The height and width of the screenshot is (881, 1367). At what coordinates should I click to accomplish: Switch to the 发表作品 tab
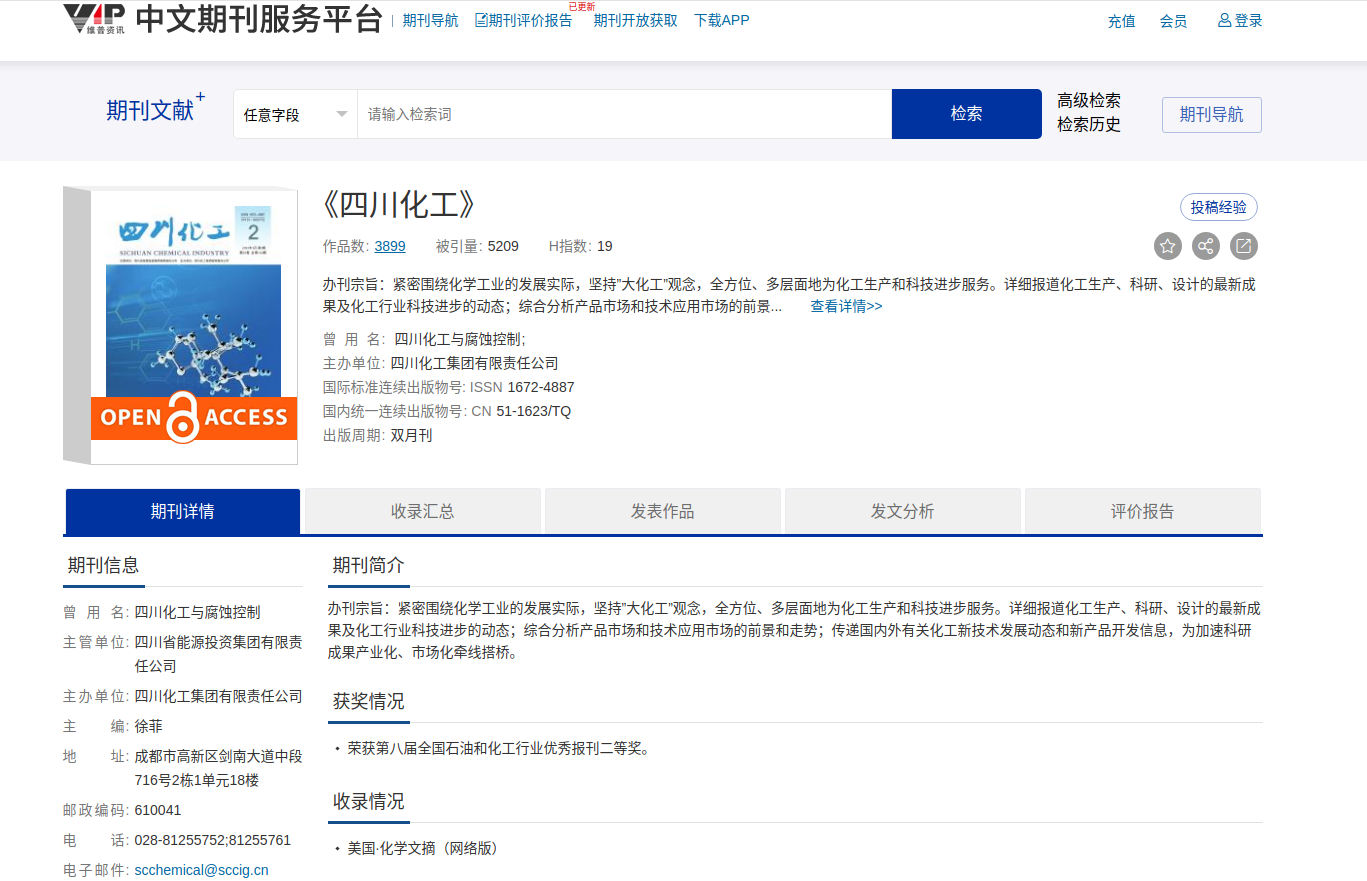point(662,512)
